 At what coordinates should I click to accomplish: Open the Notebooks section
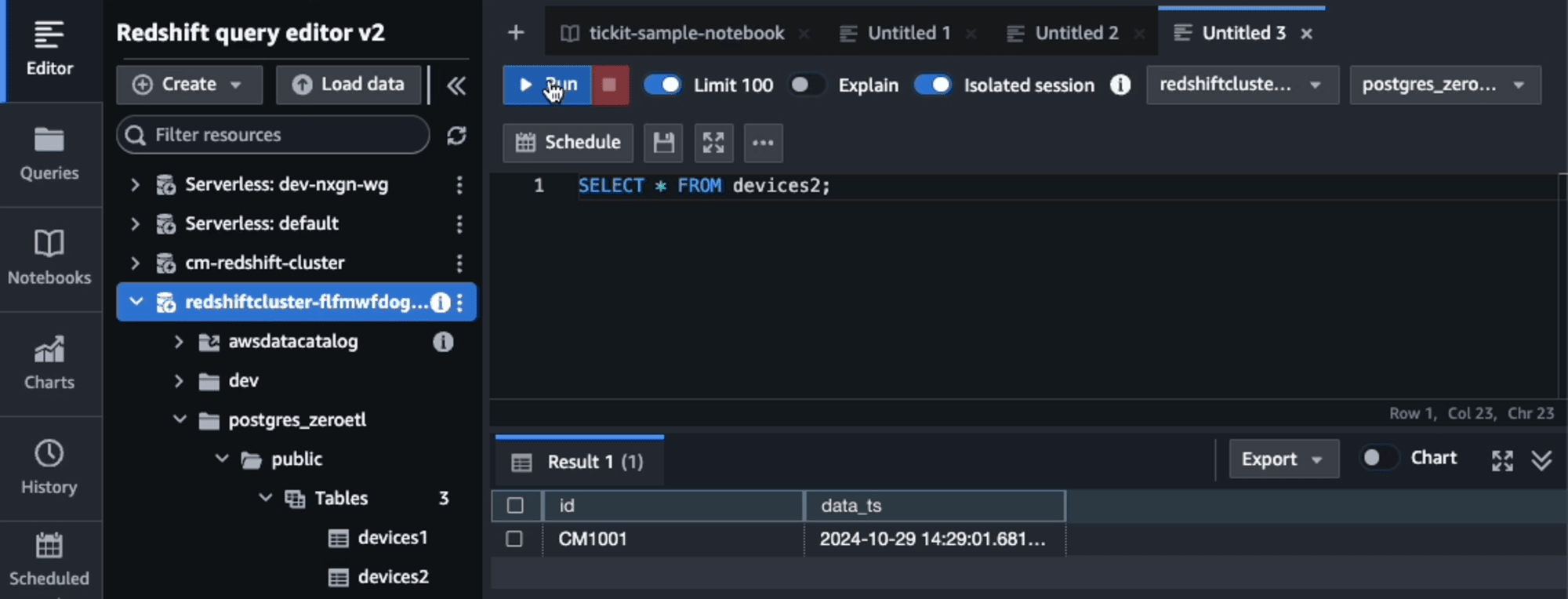49,259
